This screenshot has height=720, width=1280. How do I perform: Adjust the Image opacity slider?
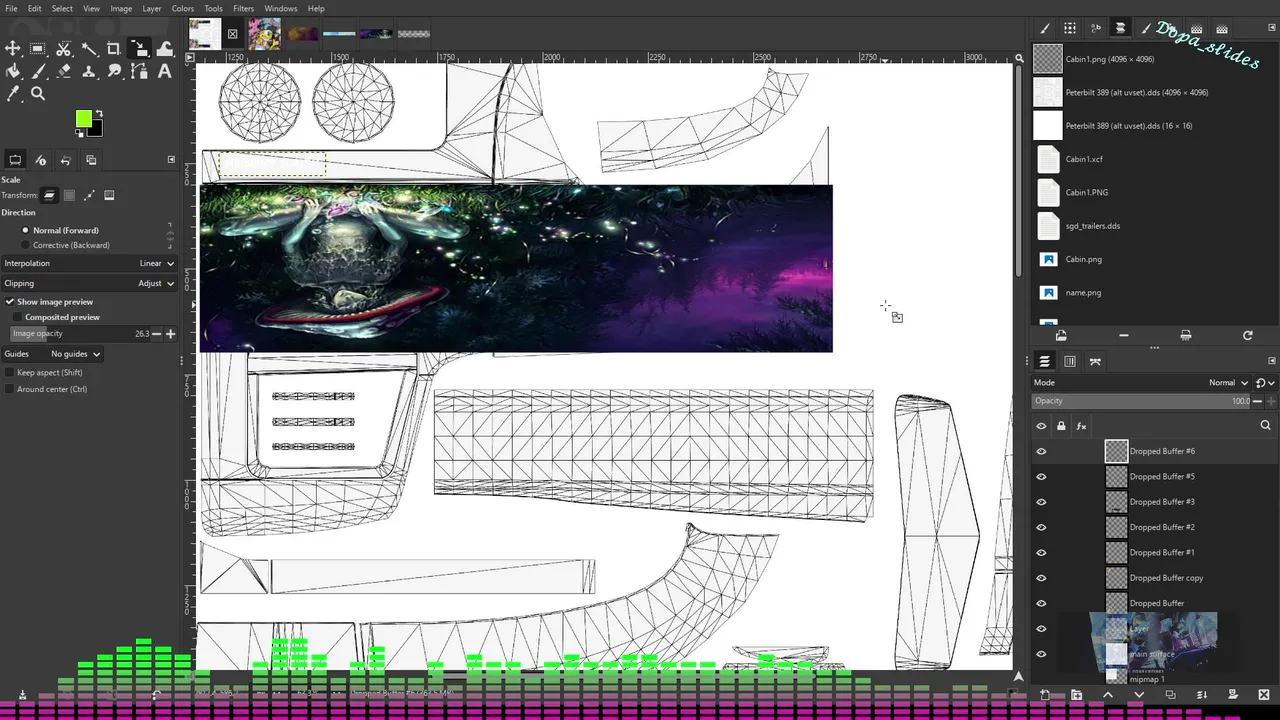click(80, 333)
